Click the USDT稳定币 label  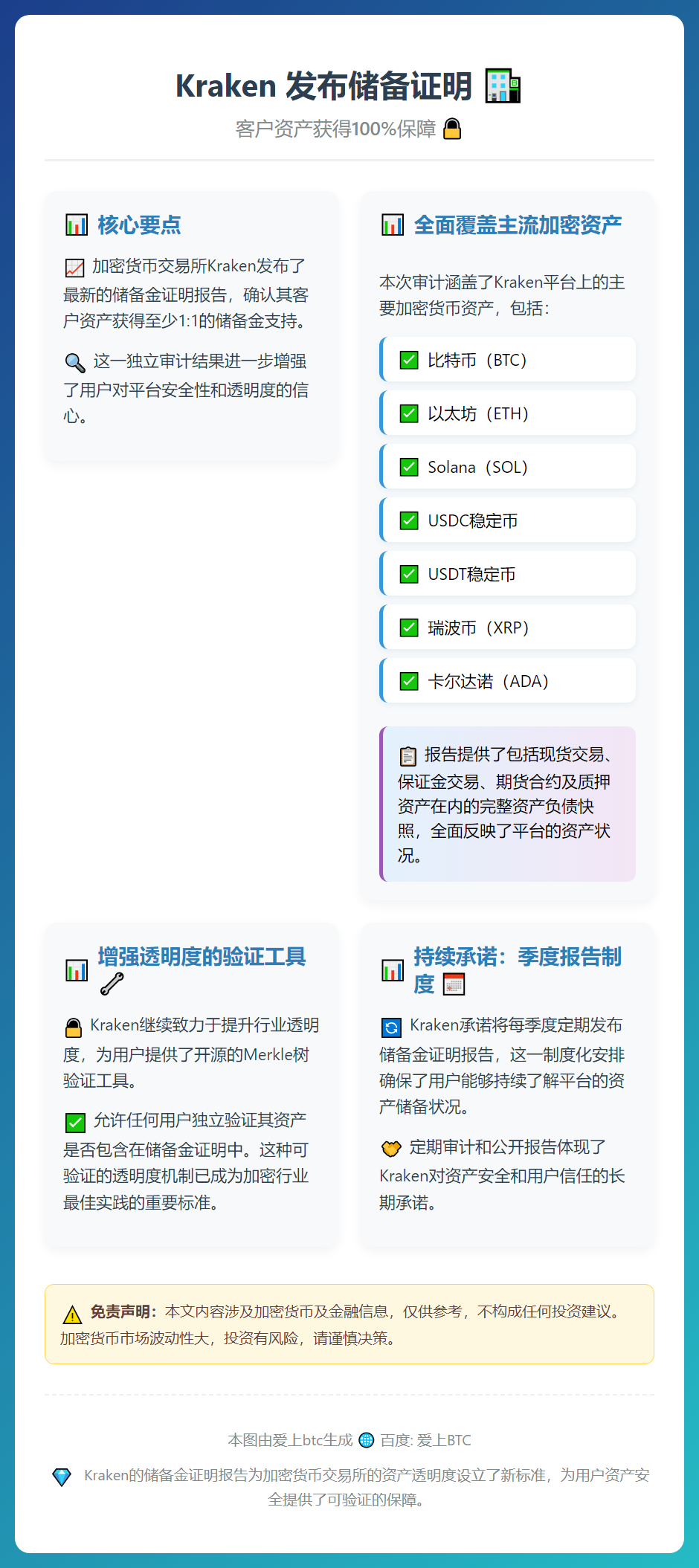coord(471,574)
